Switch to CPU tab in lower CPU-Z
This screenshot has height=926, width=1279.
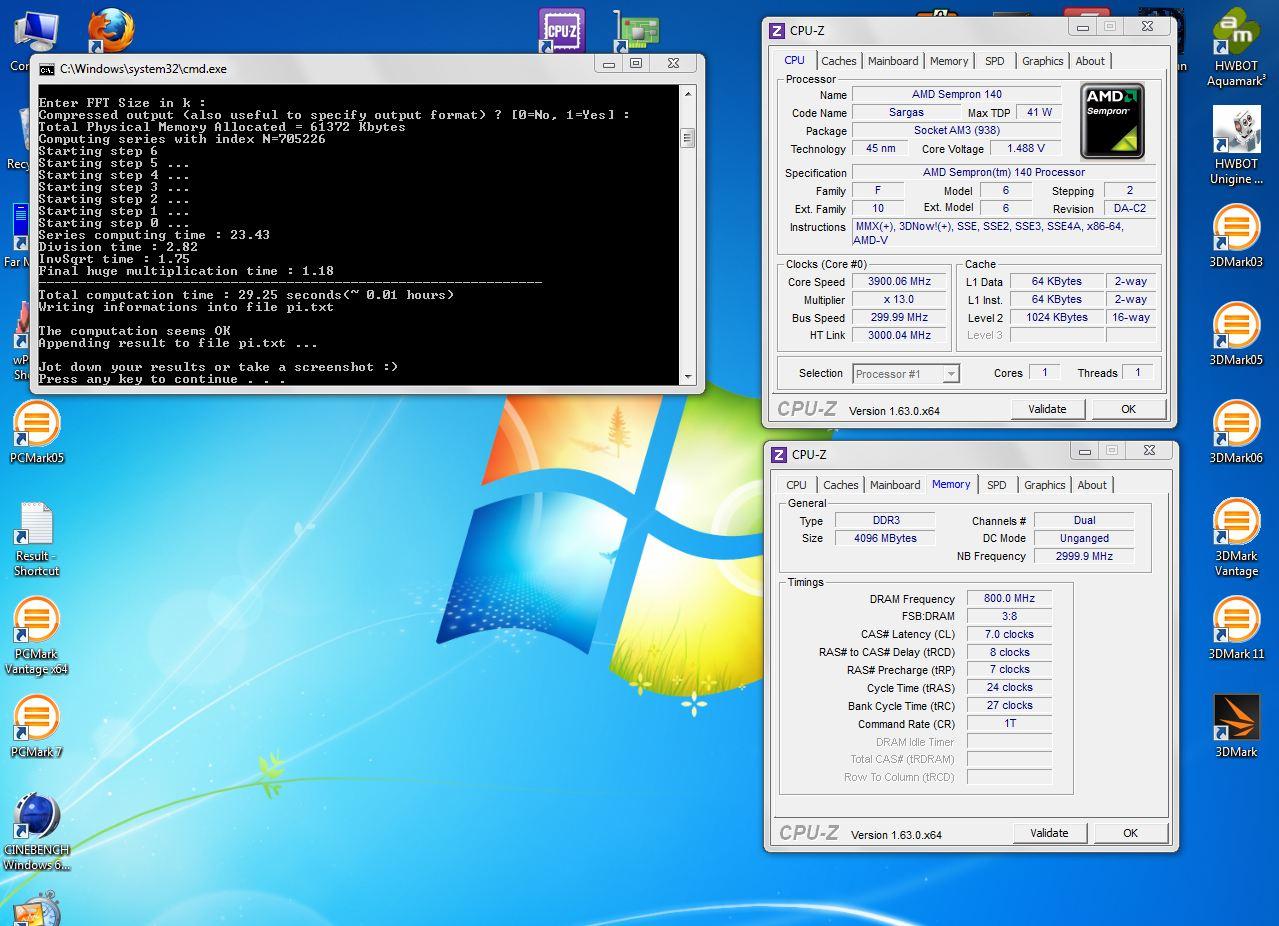796,485
